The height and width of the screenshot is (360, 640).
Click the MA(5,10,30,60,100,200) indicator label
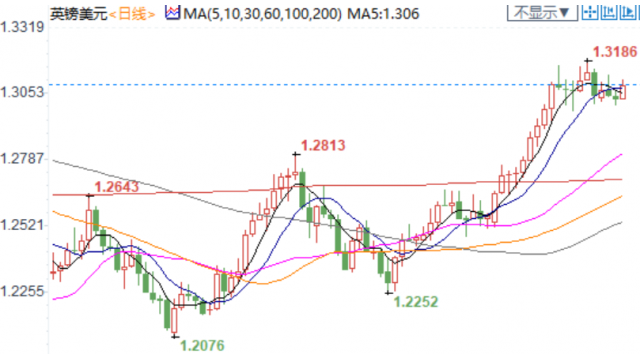pyautogui.click(x=262, y=14)
